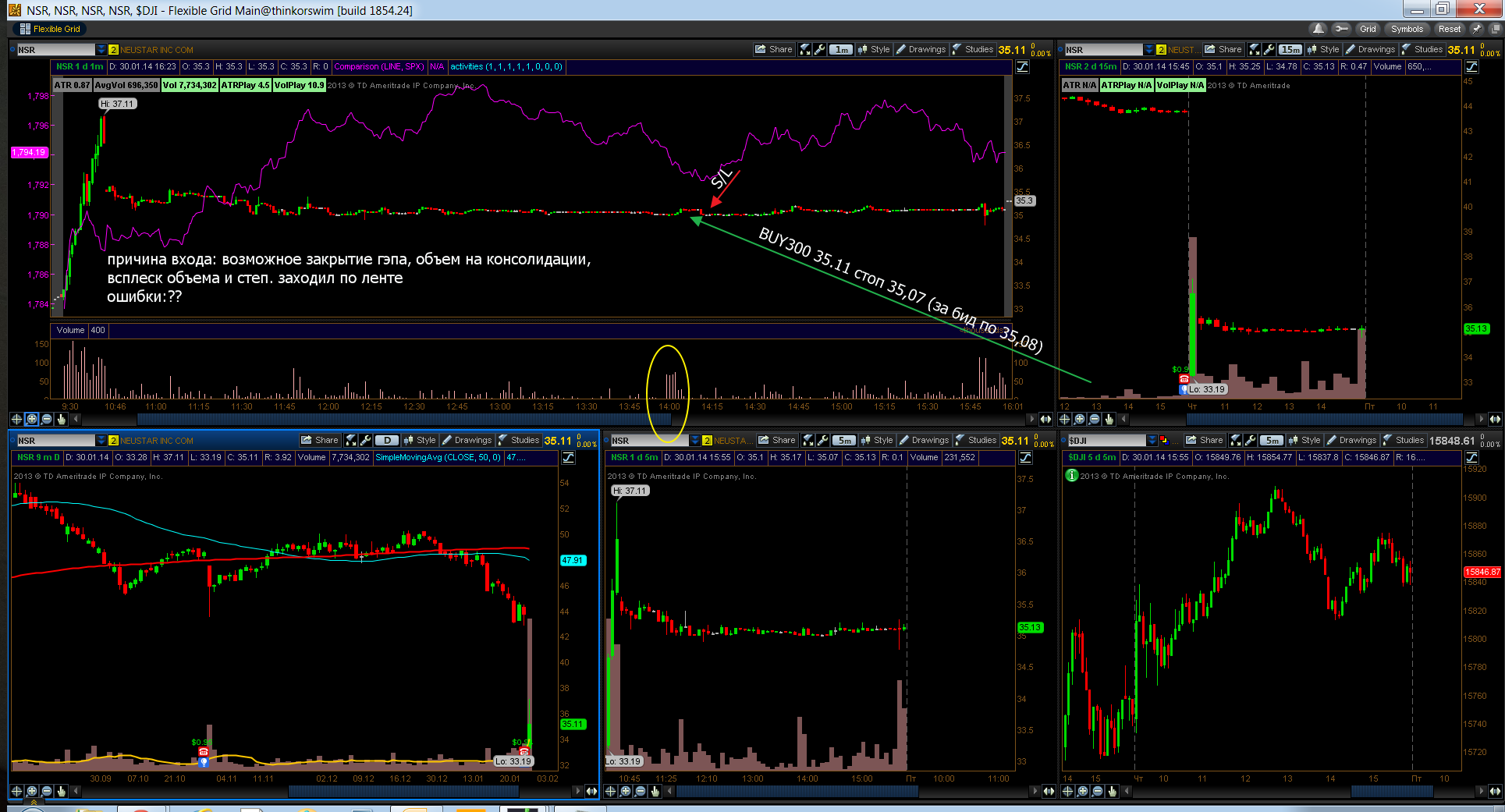The height and width of the screenshot is (812, 1505).
Task: Open chart settings wrench in NSR 5m chart
Action: tap(823, 440)
